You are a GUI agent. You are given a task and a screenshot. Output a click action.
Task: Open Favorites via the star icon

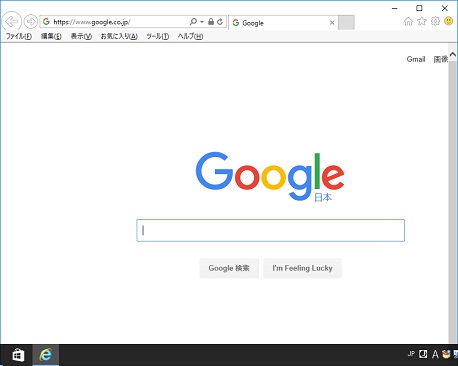[x=422, y=22]
